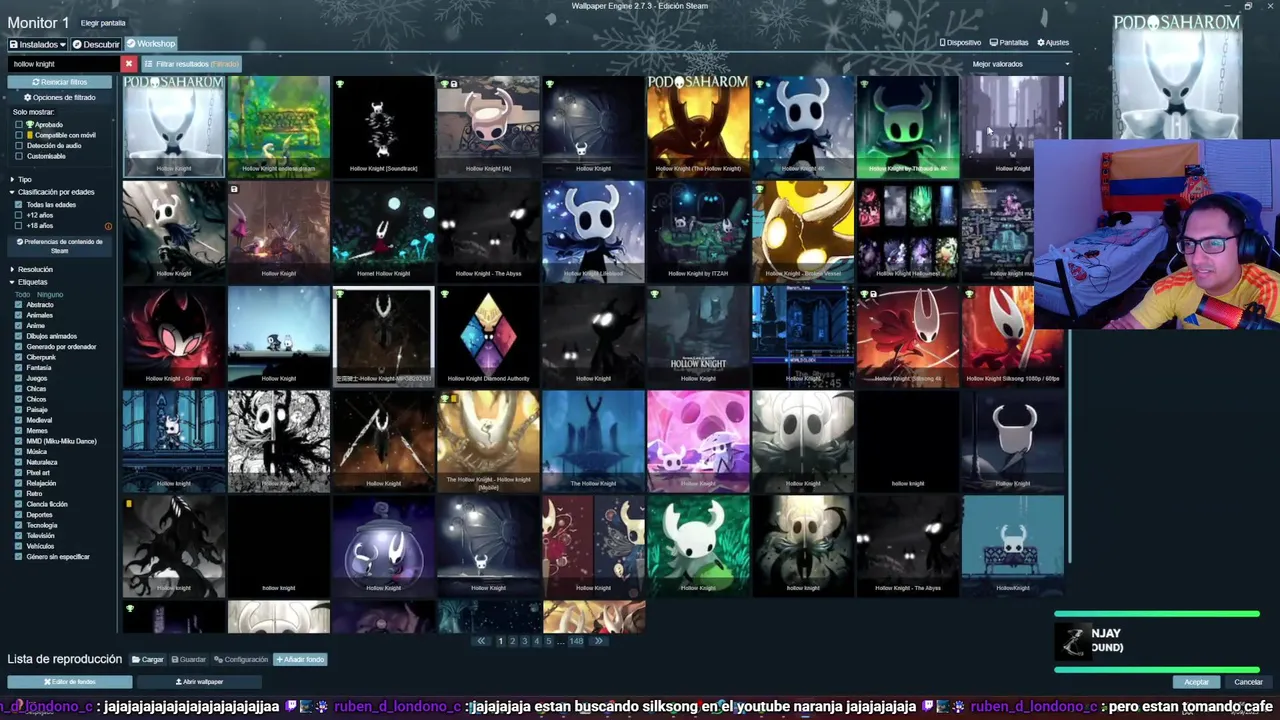Go to first page arrow in pagination

point(481,641)
